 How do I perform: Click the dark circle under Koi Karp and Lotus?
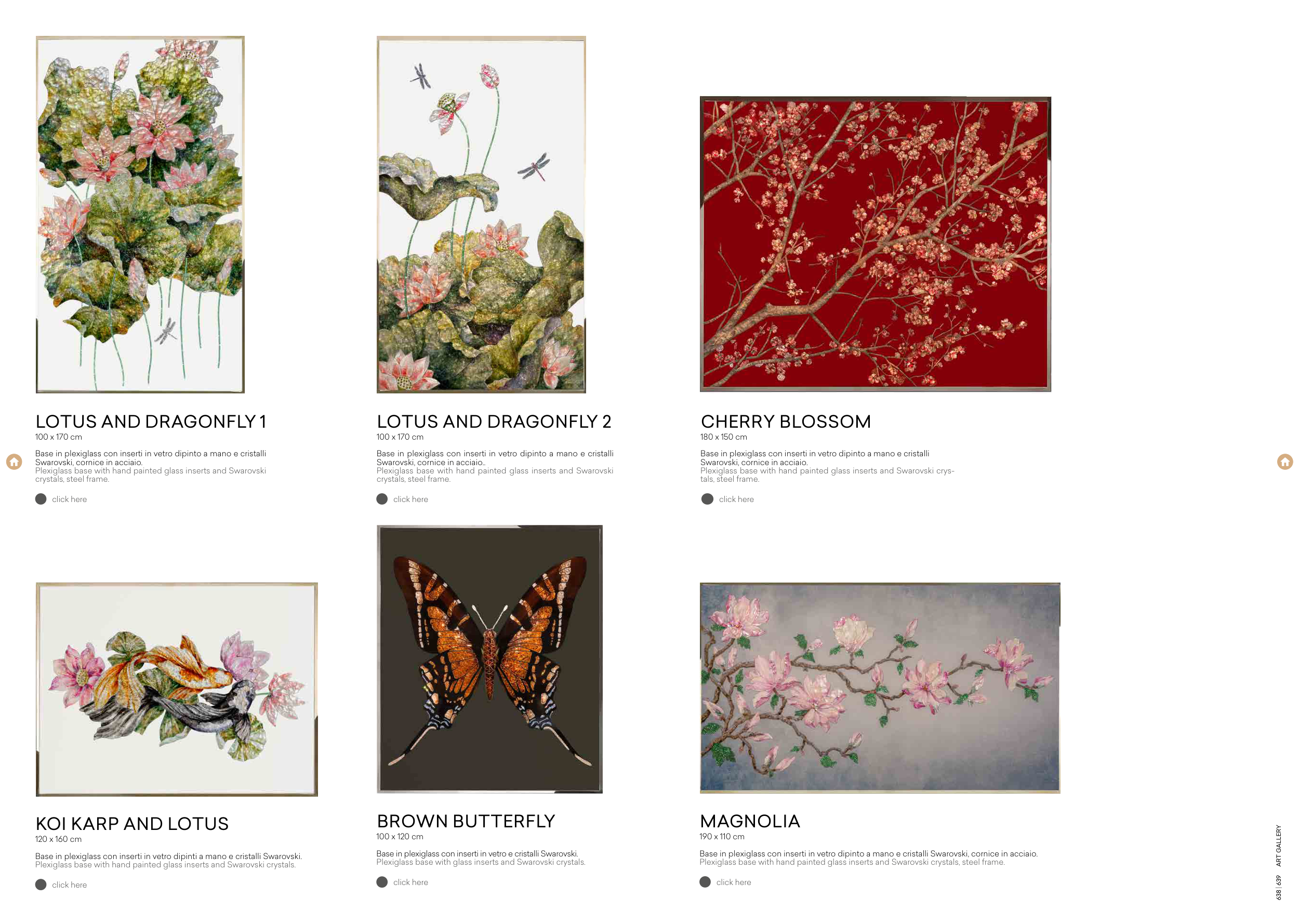41,884
